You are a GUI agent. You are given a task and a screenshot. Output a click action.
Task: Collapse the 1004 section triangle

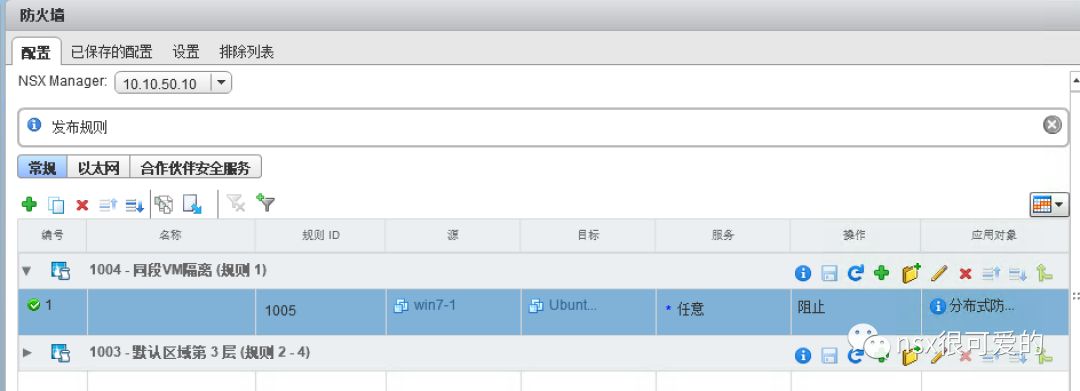[27, 271]
